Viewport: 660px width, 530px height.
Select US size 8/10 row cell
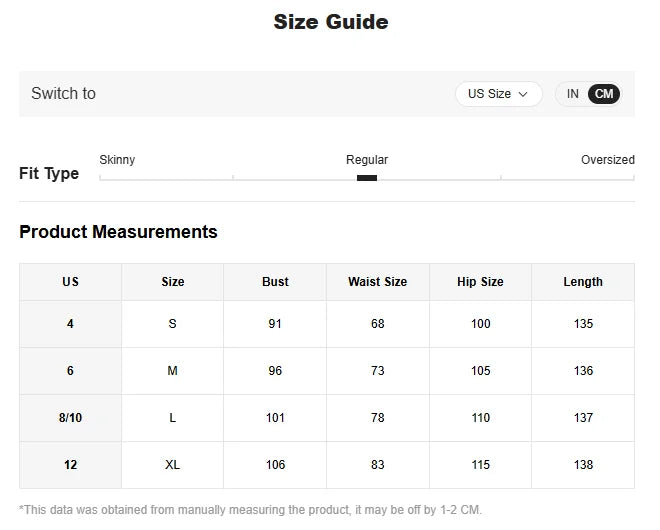point(70,418)
